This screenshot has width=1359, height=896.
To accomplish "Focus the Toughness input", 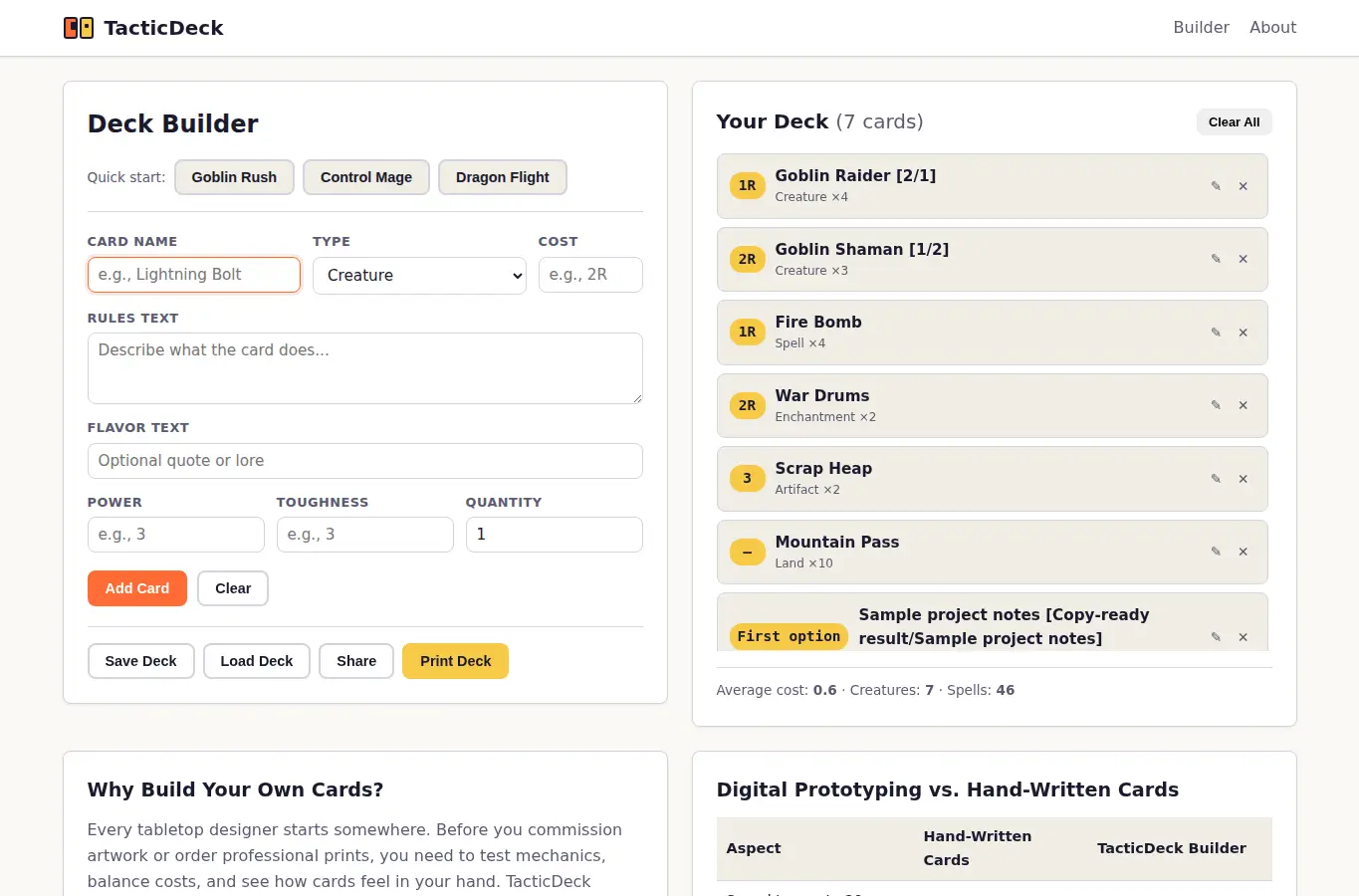I will coord(365,535).
